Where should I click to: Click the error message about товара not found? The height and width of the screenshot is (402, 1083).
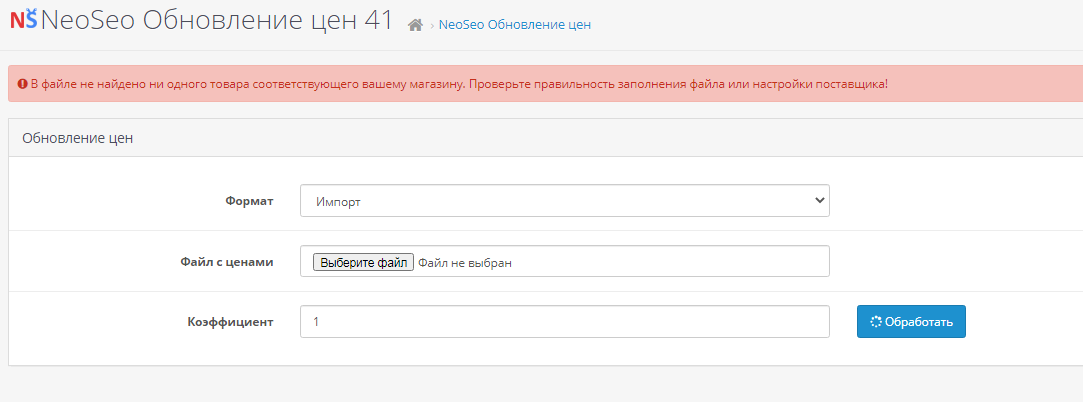coord(459,84)
